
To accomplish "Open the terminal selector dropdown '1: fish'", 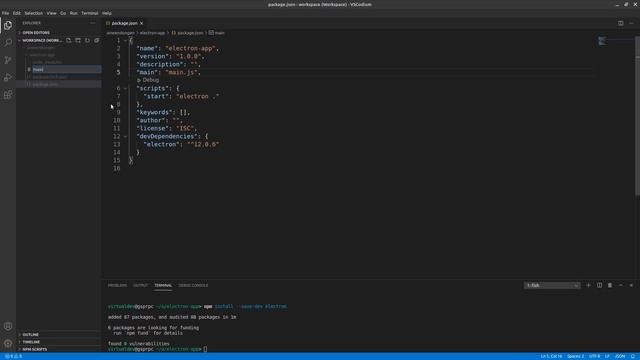I will click(552, 285).
